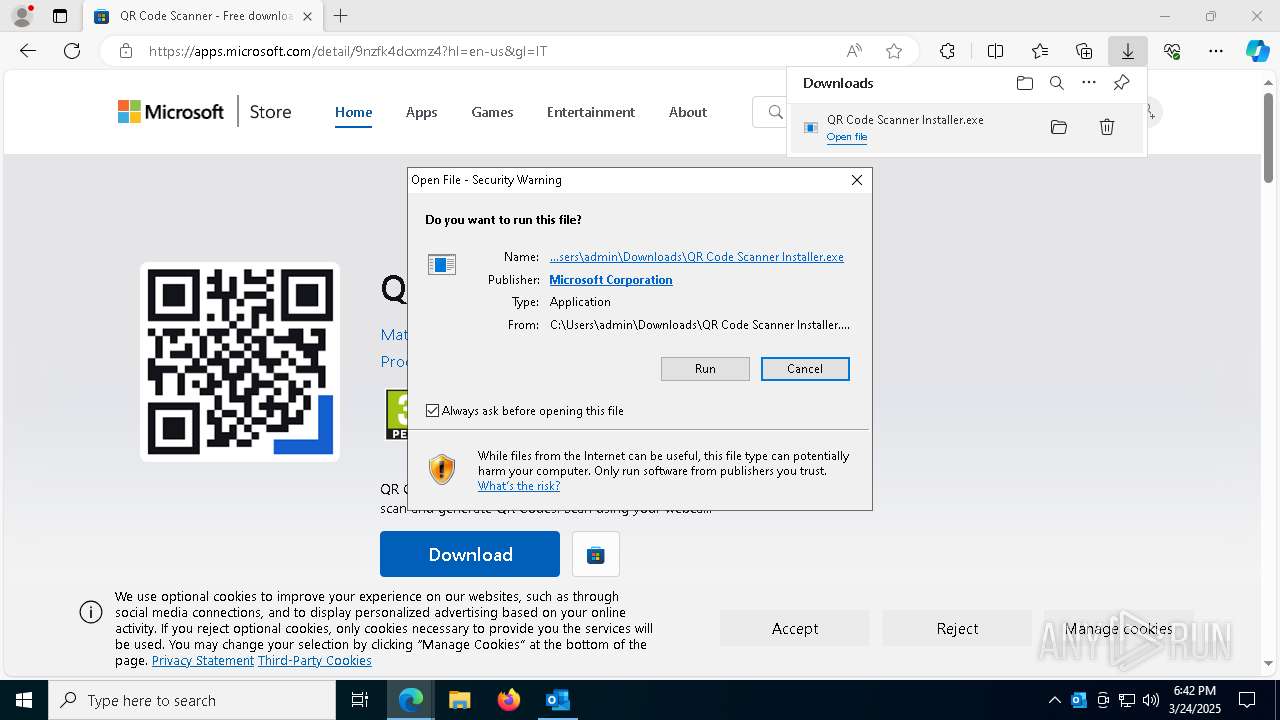
Task: Pin the Downloads panel
Action: (x=1121, y=83)
